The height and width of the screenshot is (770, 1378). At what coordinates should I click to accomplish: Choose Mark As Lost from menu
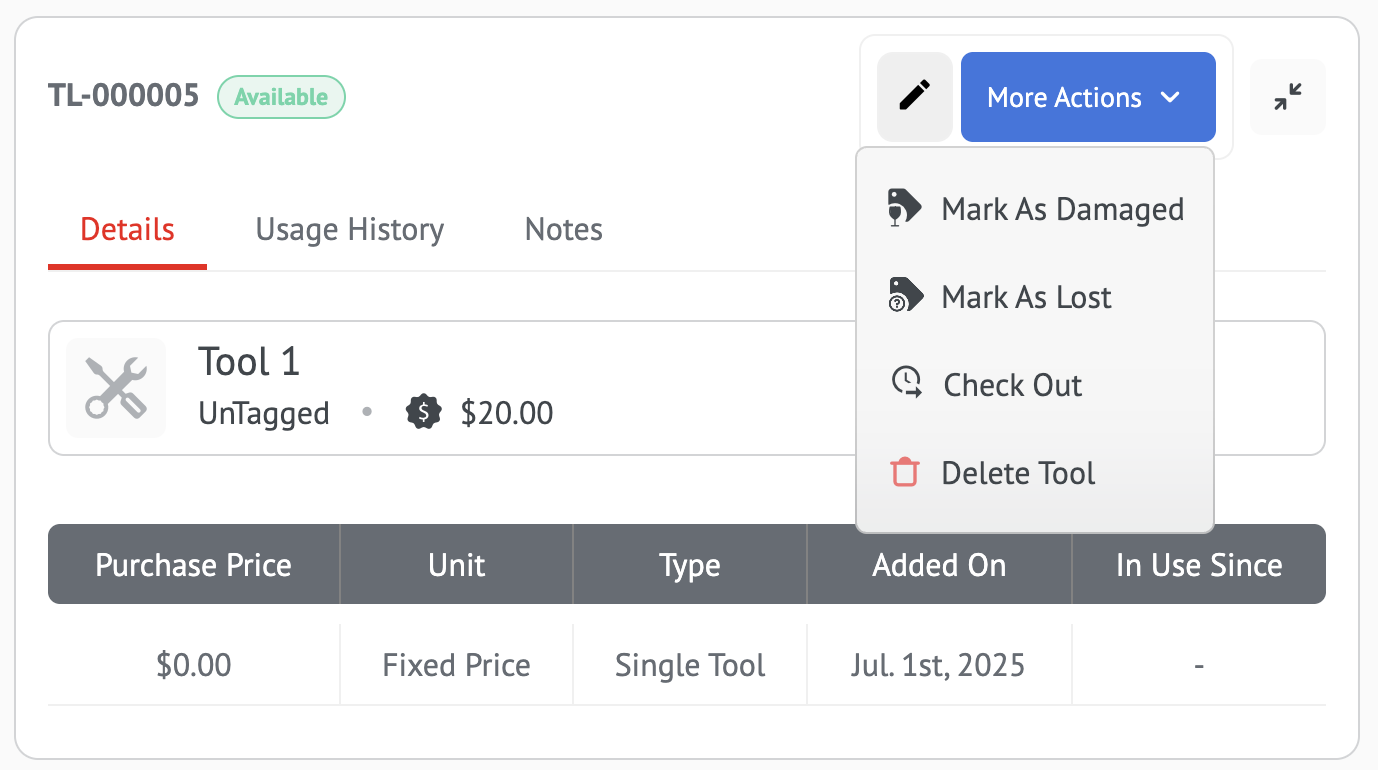click(1026, 297)
